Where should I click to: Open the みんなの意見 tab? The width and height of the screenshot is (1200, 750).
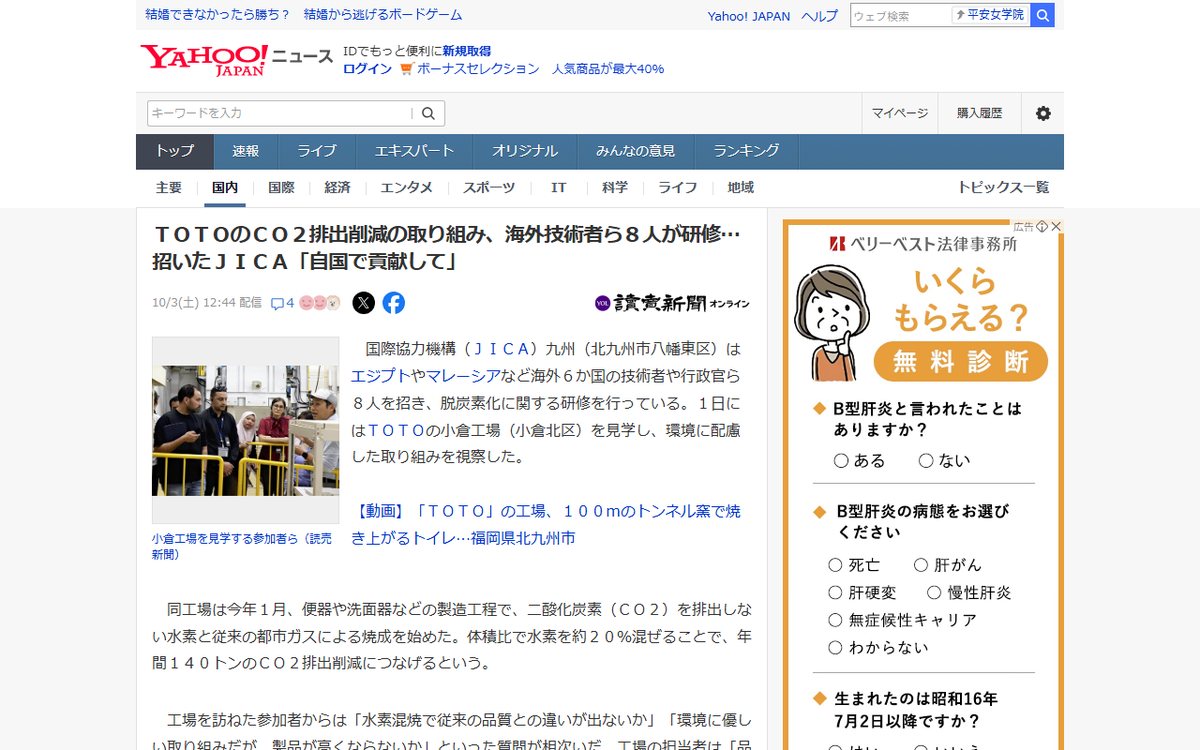coord(636,151)
